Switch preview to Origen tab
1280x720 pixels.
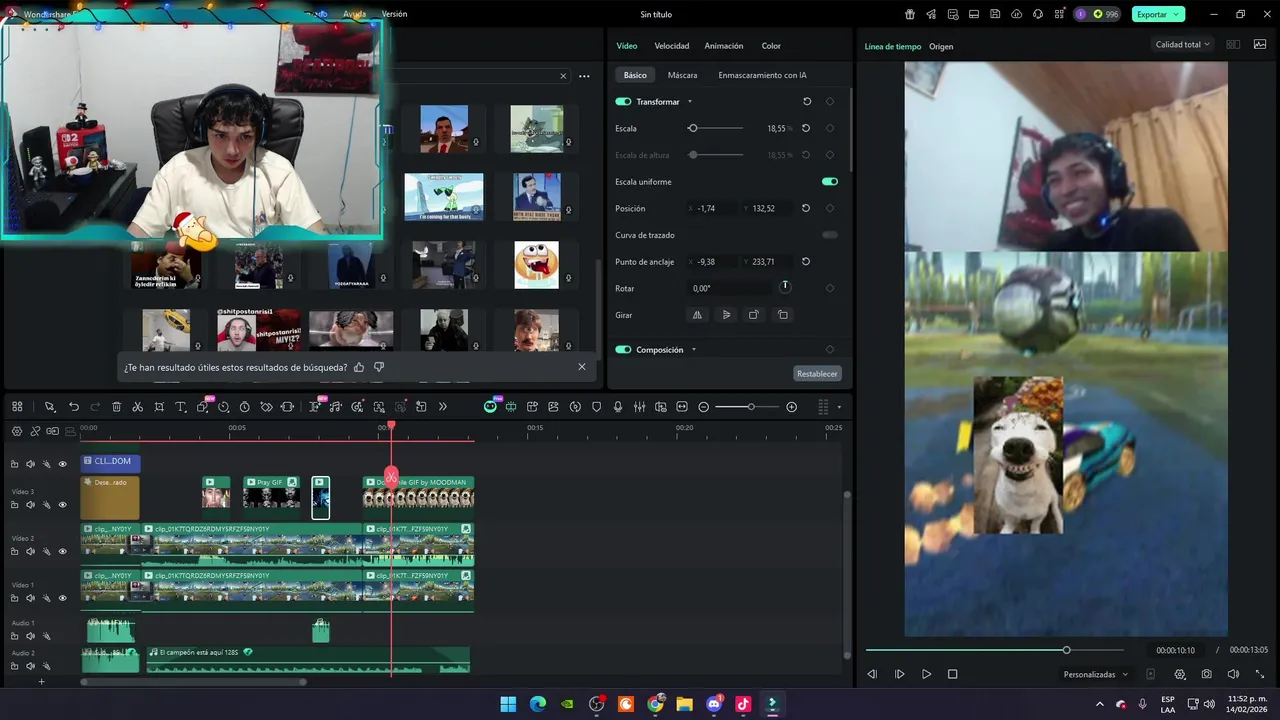(x=941, y=46)
